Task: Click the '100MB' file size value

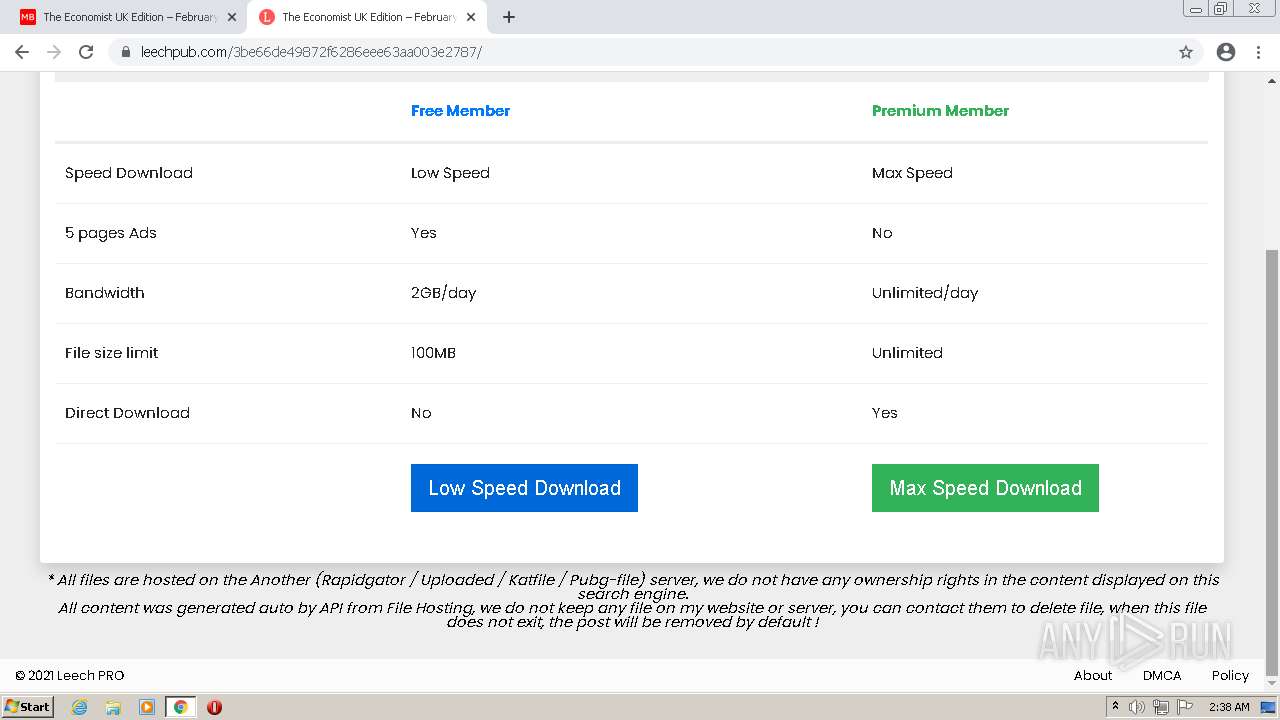Action: click(x=433, y=353)
